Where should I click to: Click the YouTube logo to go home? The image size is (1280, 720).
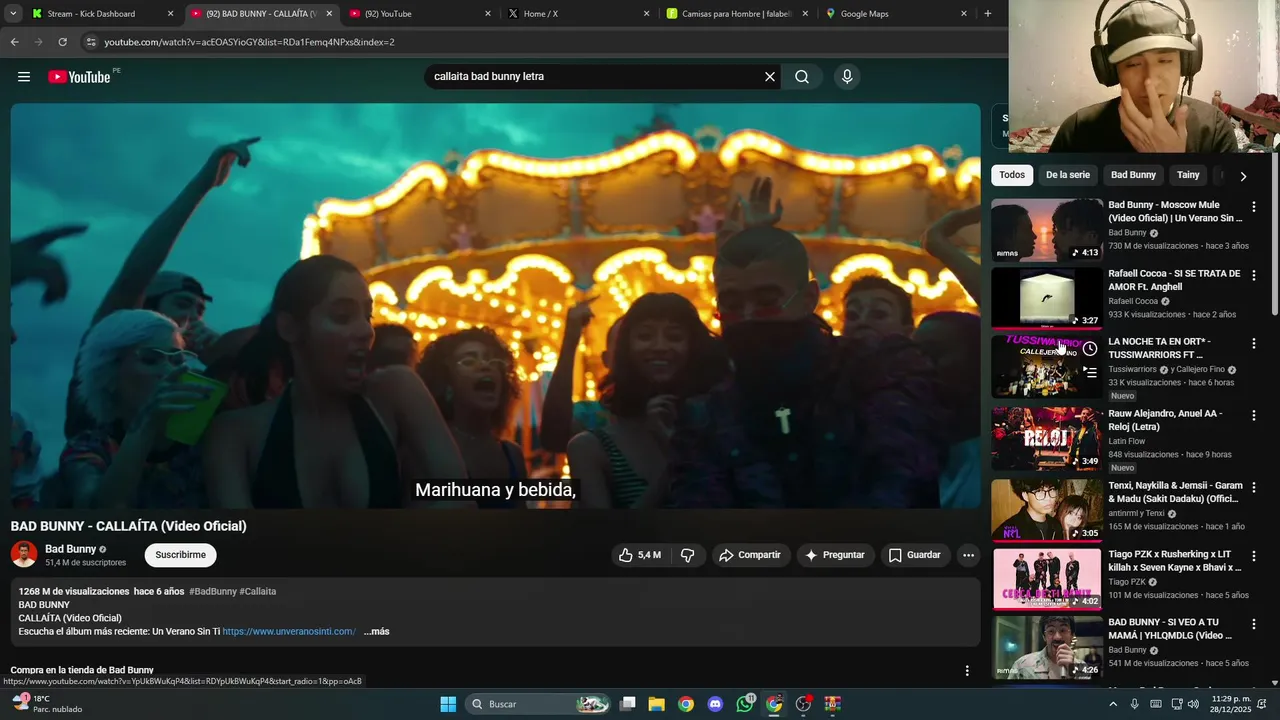pyautogui.click(x=79, y=77)
